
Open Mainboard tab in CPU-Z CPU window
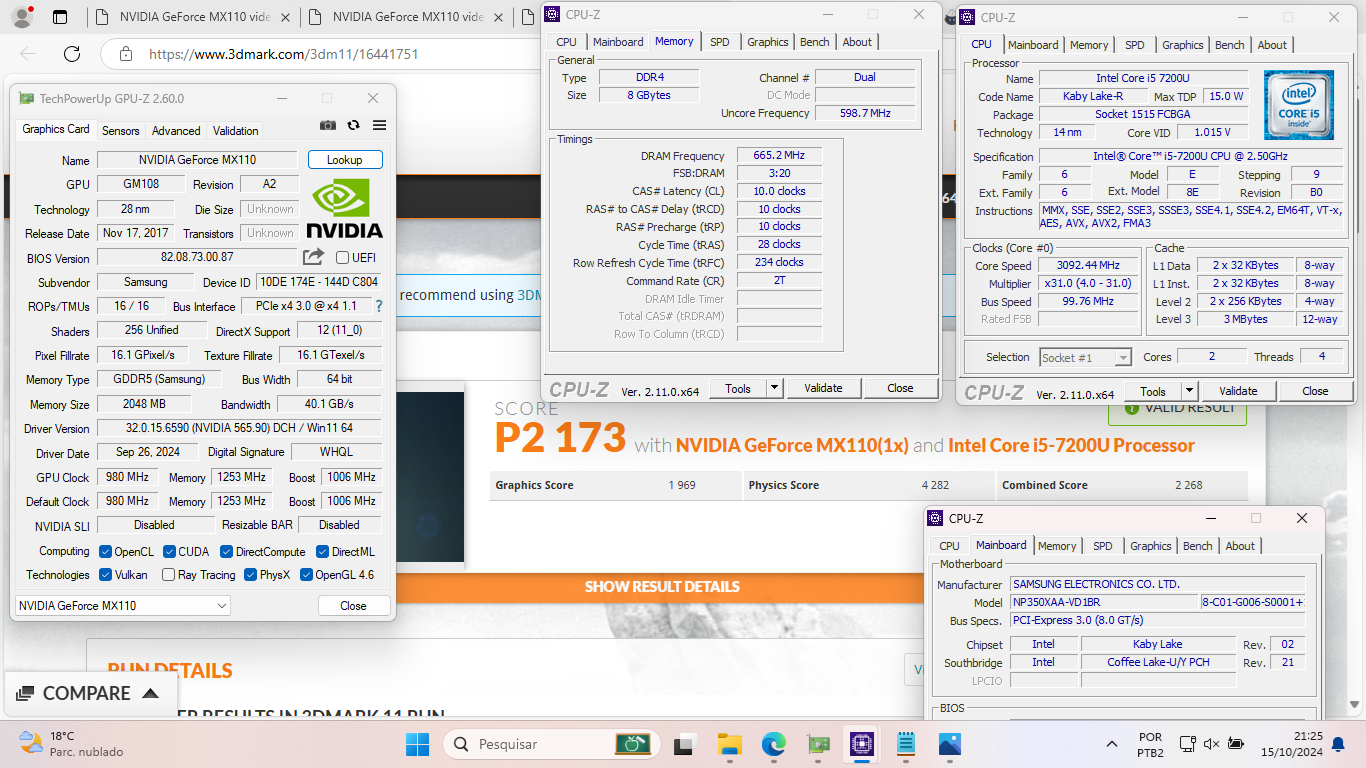(x=1033, y=45)
